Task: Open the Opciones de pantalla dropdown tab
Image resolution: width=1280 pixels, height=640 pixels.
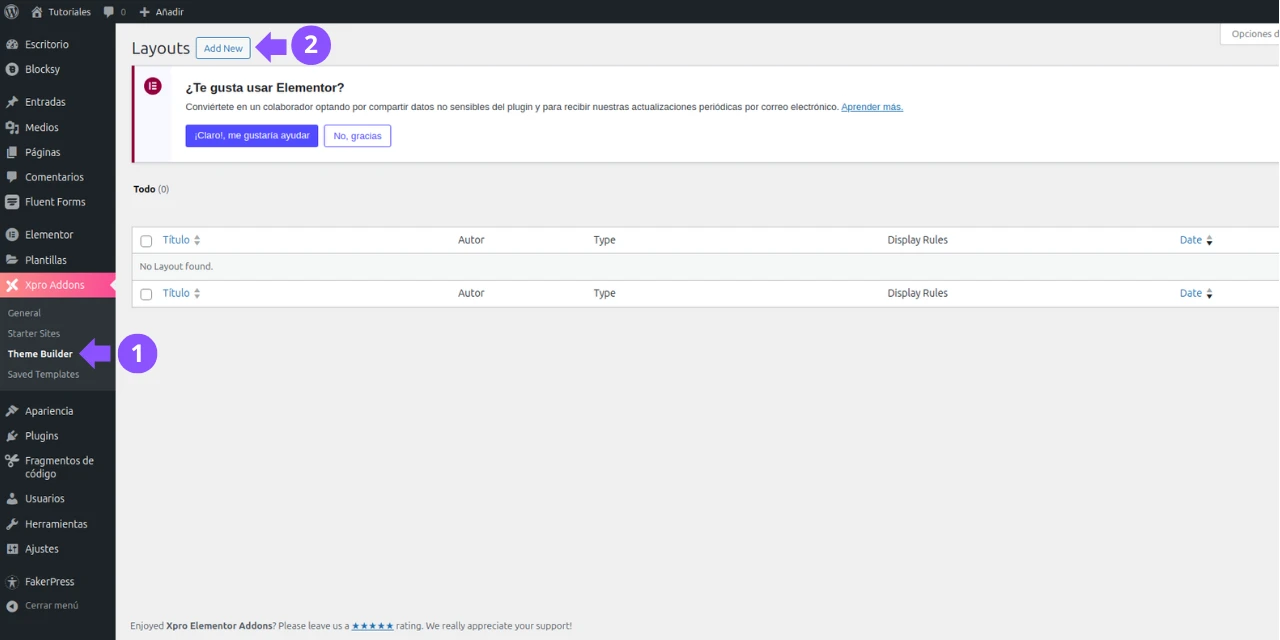Action: point(1250,34)
